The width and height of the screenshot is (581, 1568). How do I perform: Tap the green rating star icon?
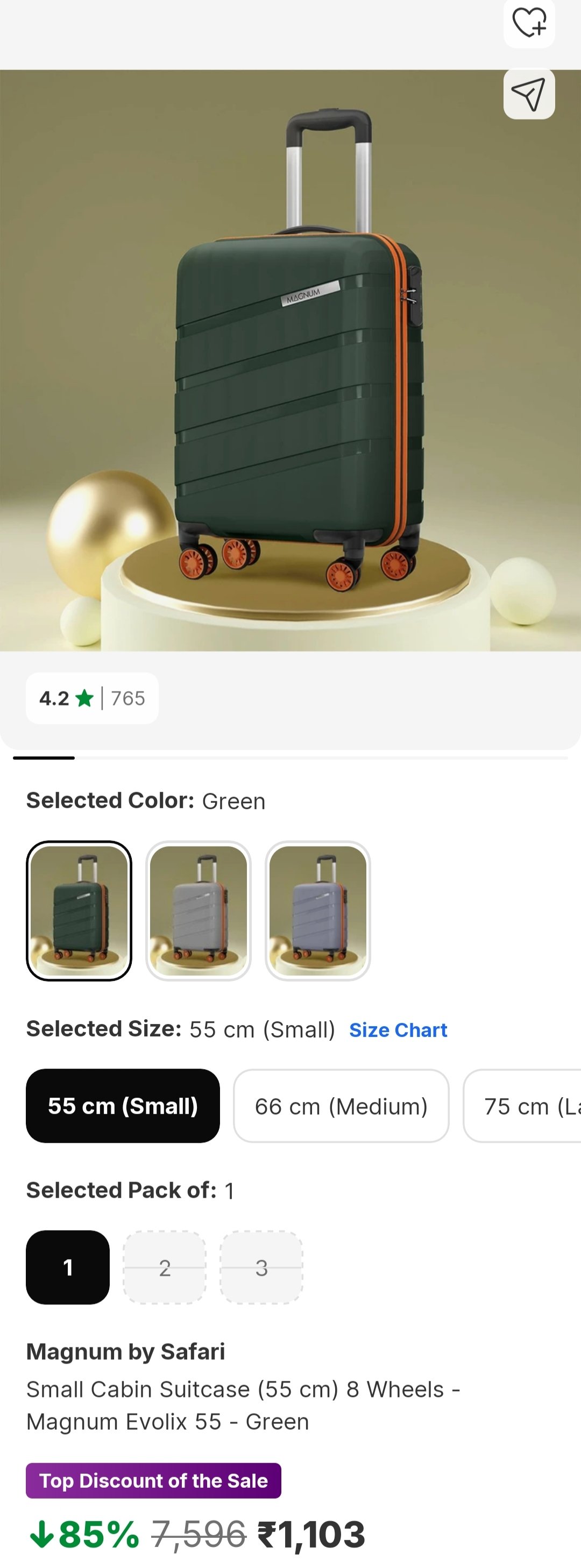(84, 698)
